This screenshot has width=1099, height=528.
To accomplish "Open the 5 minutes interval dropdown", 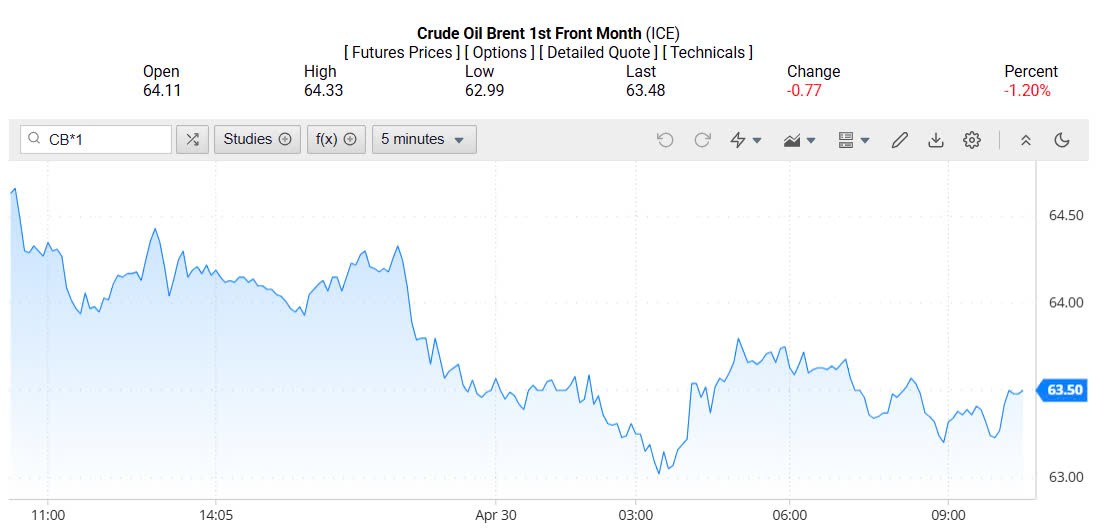I will tap(424, 140).
